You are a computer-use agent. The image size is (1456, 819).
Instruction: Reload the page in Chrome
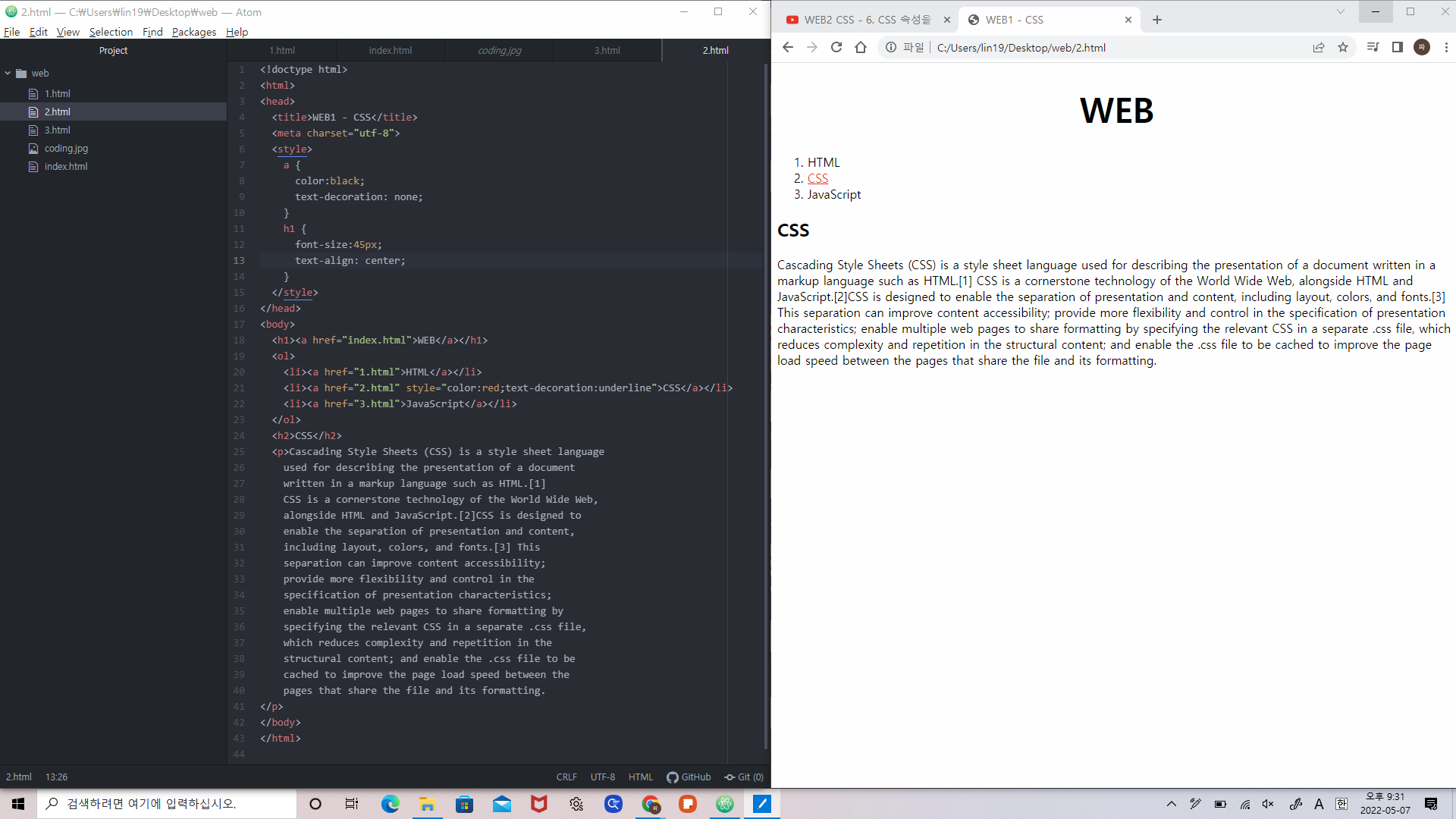coord(836,47)
